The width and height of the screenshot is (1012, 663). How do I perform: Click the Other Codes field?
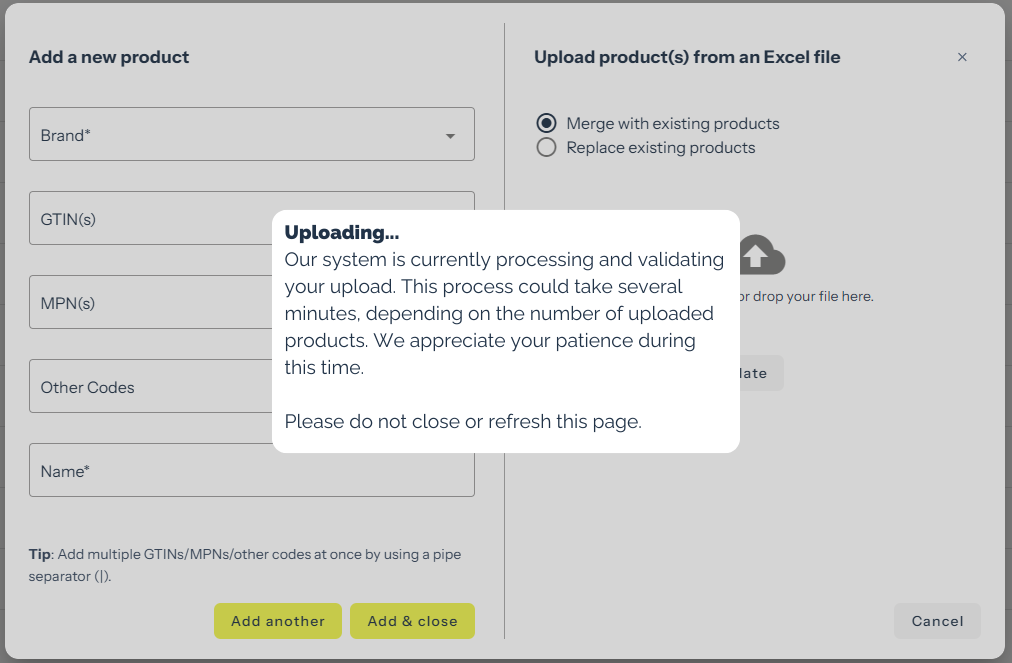point(150,387)
